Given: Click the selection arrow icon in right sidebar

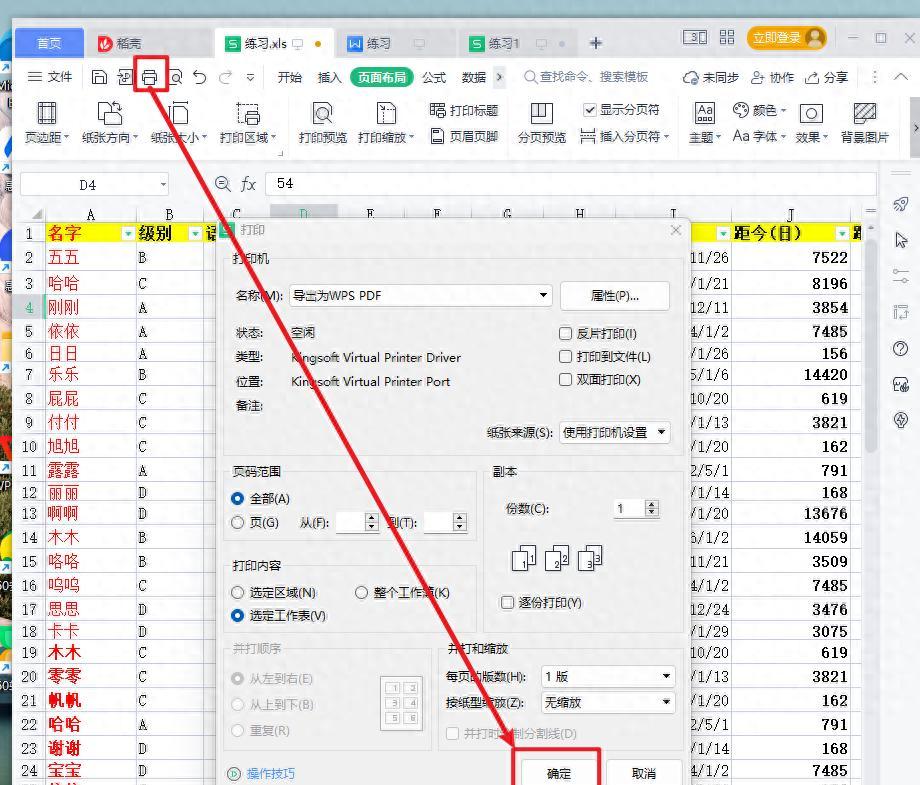Looking at the screenshot, I should [x=901, y=240].
